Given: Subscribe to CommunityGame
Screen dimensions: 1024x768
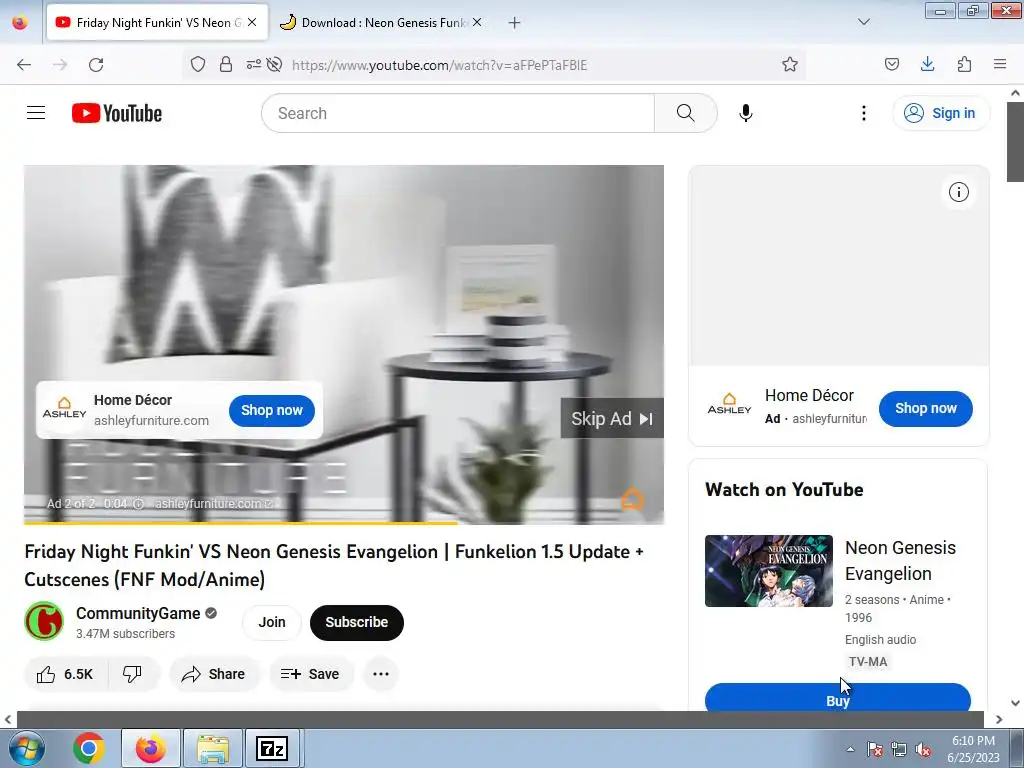Looking at the screenshot, I should [357, 622].
